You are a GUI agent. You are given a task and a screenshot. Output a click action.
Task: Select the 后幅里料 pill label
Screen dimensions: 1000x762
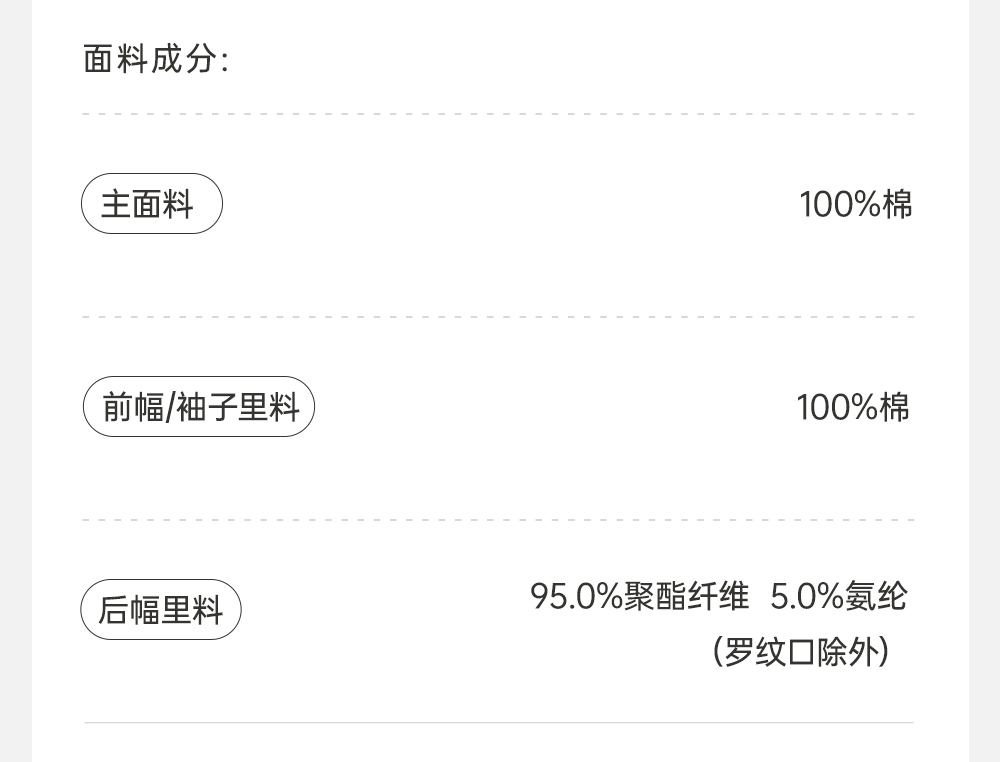(160, 610)
